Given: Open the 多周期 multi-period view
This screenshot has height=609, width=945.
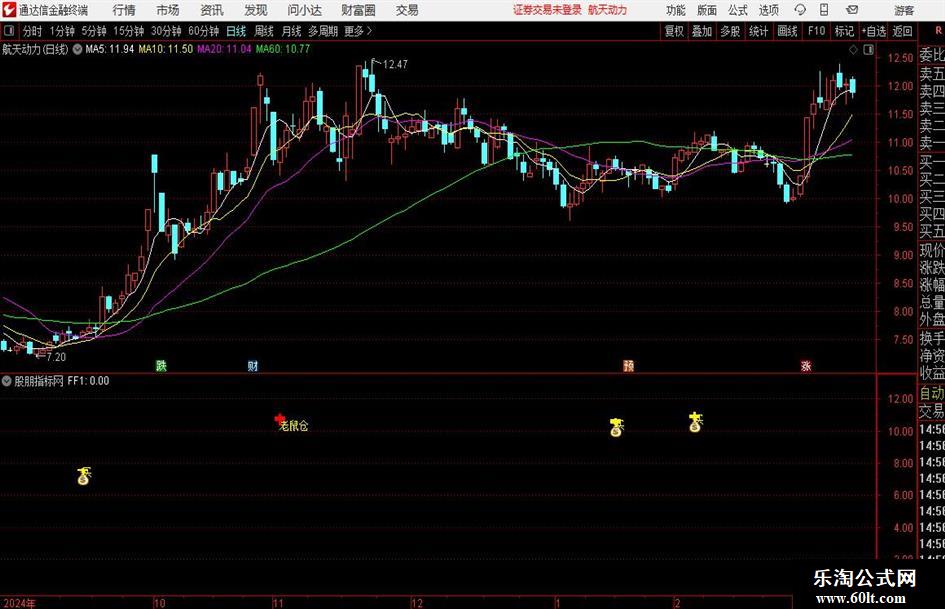Looking at the screenshot, I should pyautogui.click(x=323, y=31).
